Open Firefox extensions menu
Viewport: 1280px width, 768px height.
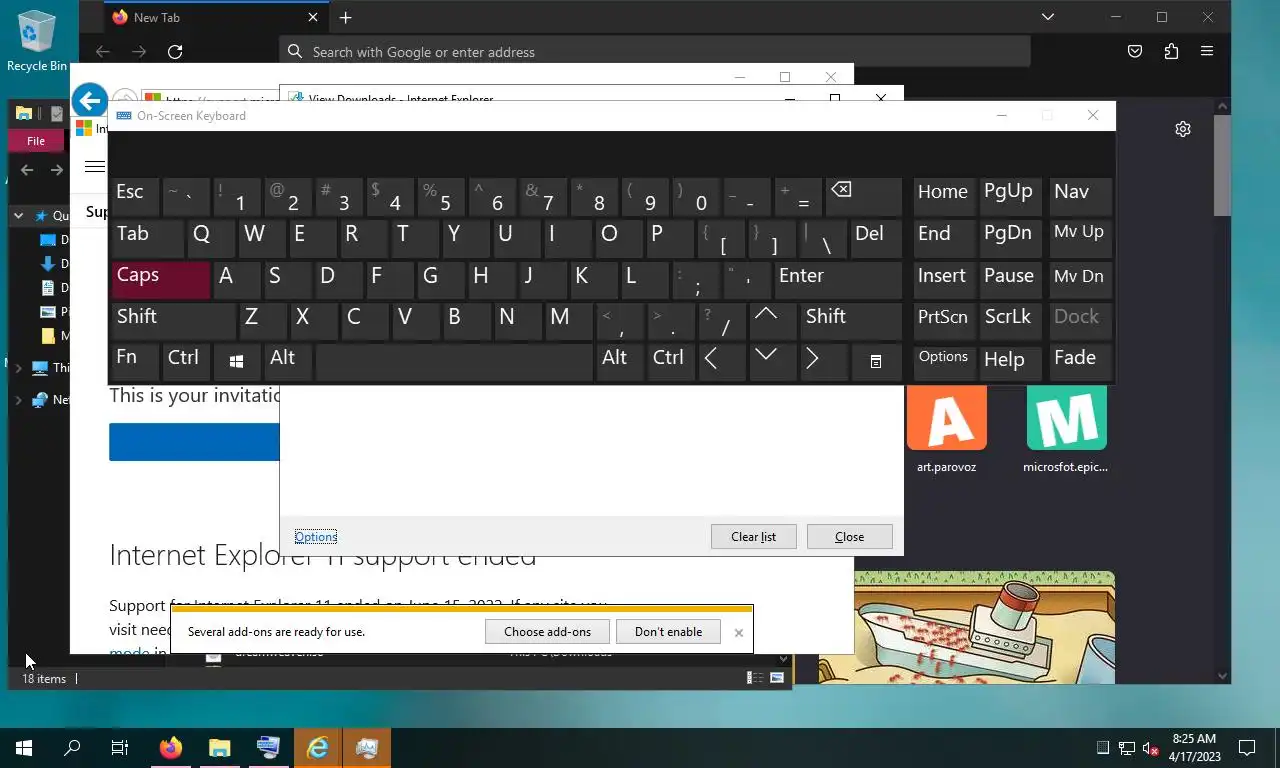pyautogui.click(x=1171, y=52)
